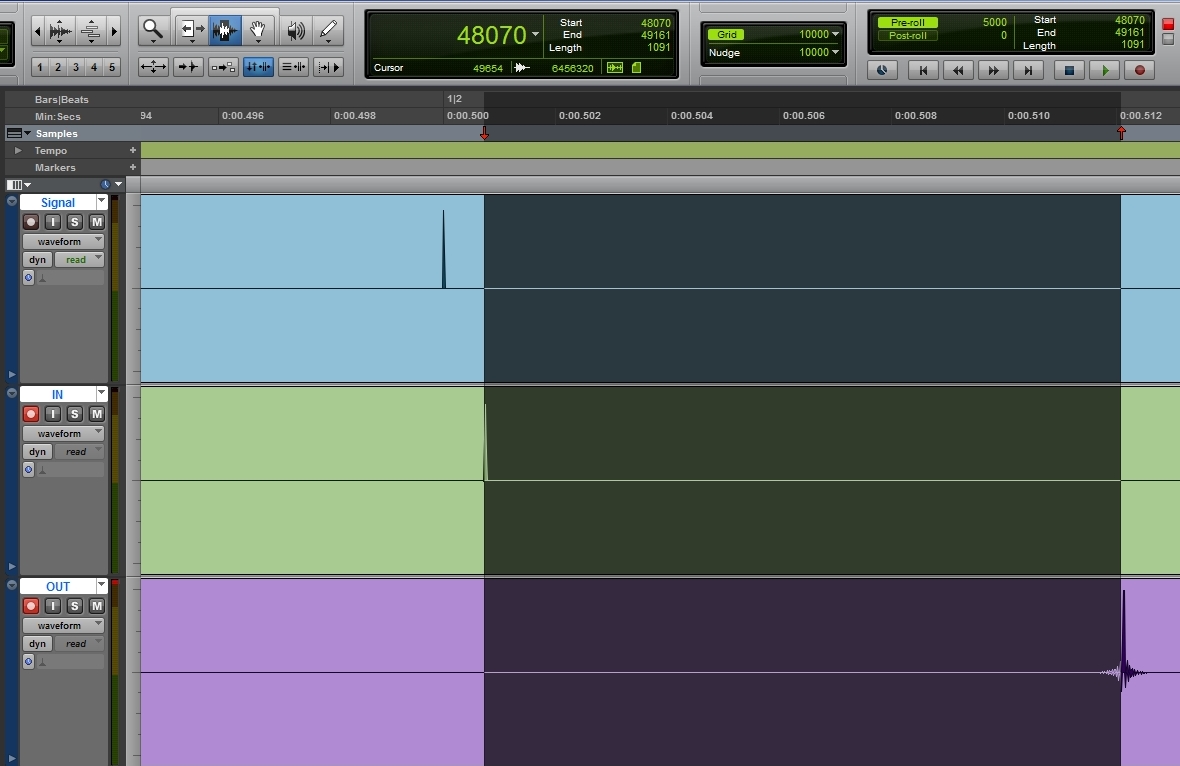Select the Pencil tool
Viewport: 1180px width, 766px height.
tap(328, 31)
